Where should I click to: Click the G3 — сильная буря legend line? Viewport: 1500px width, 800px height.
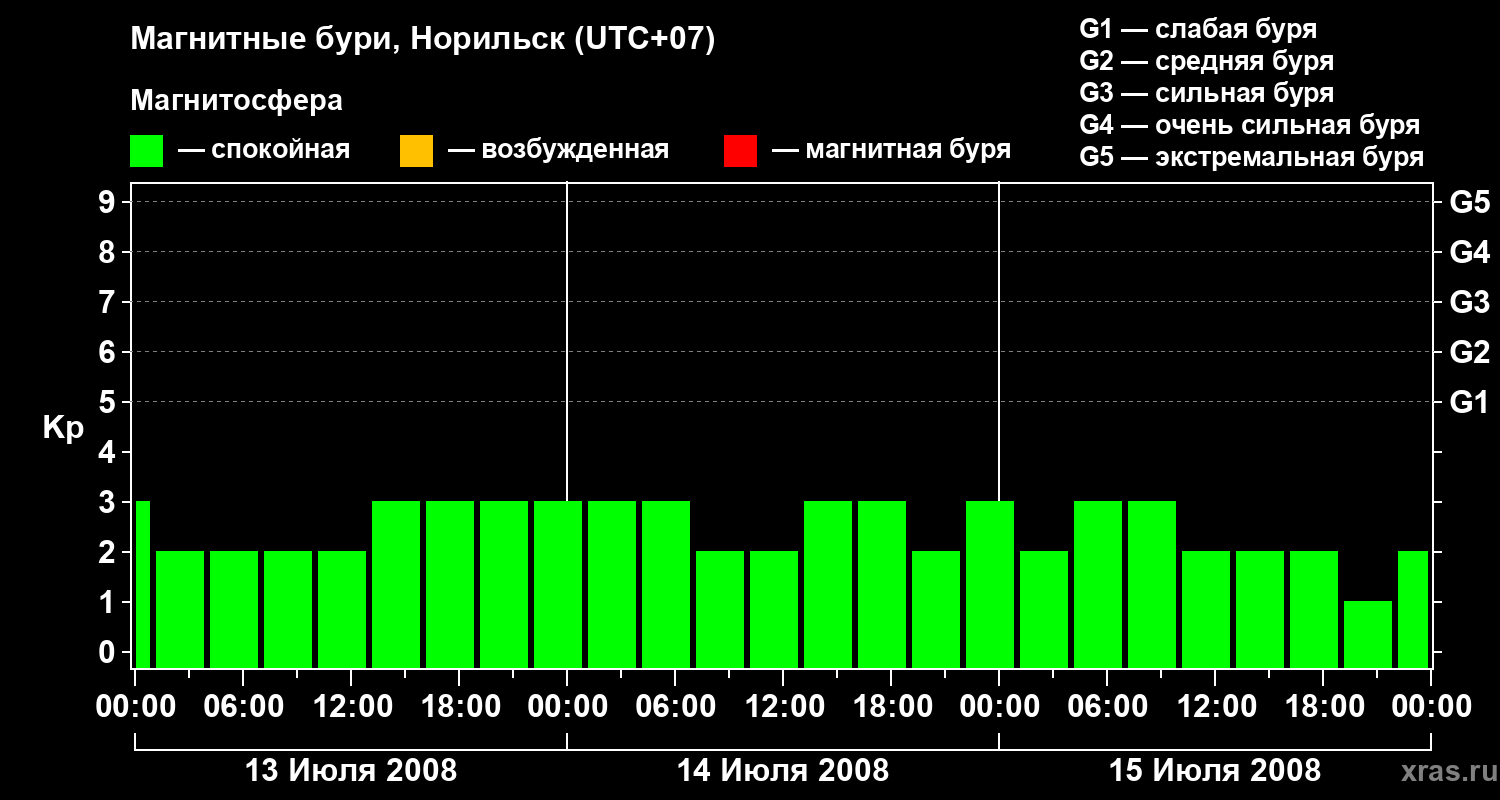pyautogui.click(x=1207, y=93)
